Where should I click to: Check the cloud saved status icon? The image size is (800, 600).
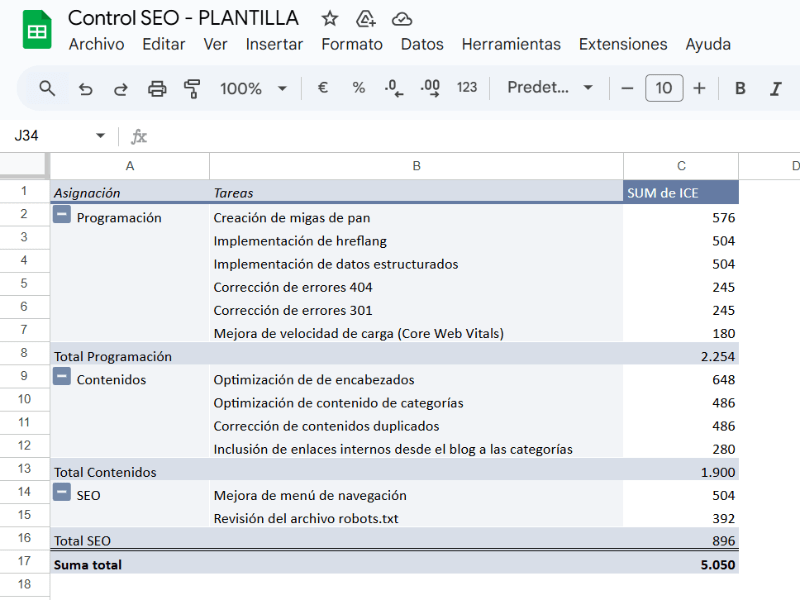[x=402, y=19]
